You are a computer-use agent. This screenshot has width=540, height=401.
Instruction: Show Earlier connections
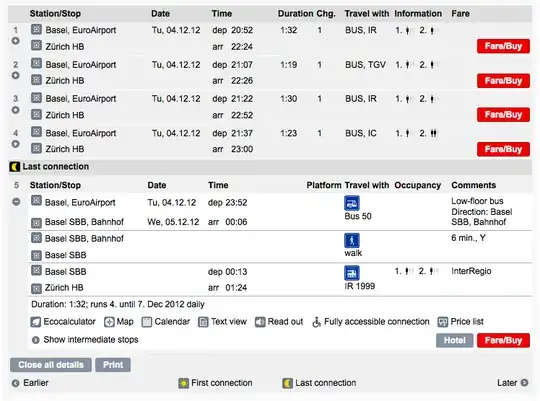click(30, 383)
